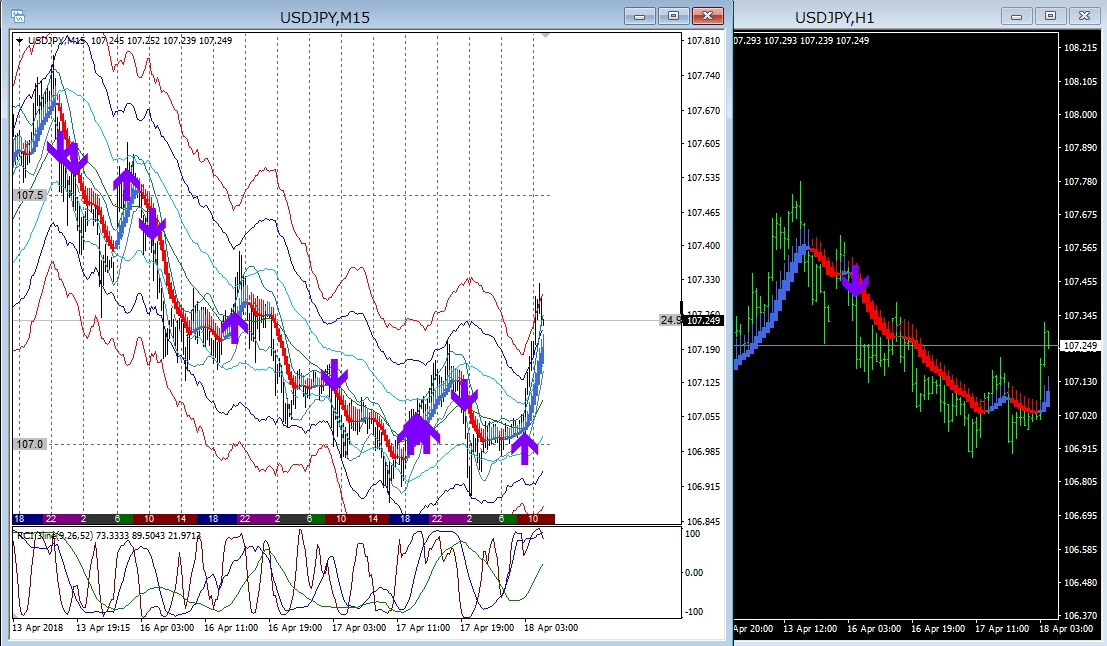Select the purple down arrow on H1 chart

(x=855, y=280)
